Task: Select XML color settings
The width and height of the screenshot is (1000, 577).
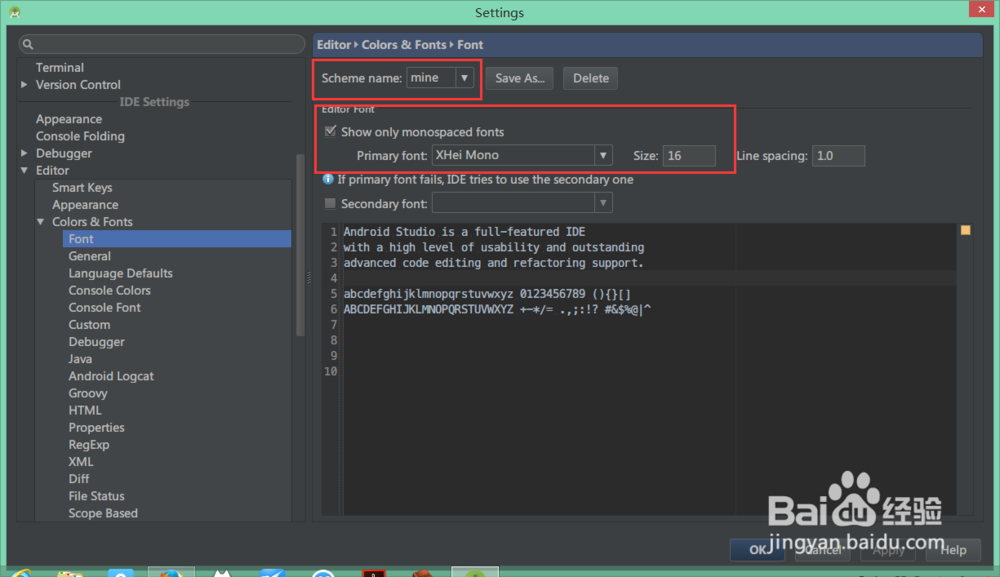Action: (x=81, y=462)
